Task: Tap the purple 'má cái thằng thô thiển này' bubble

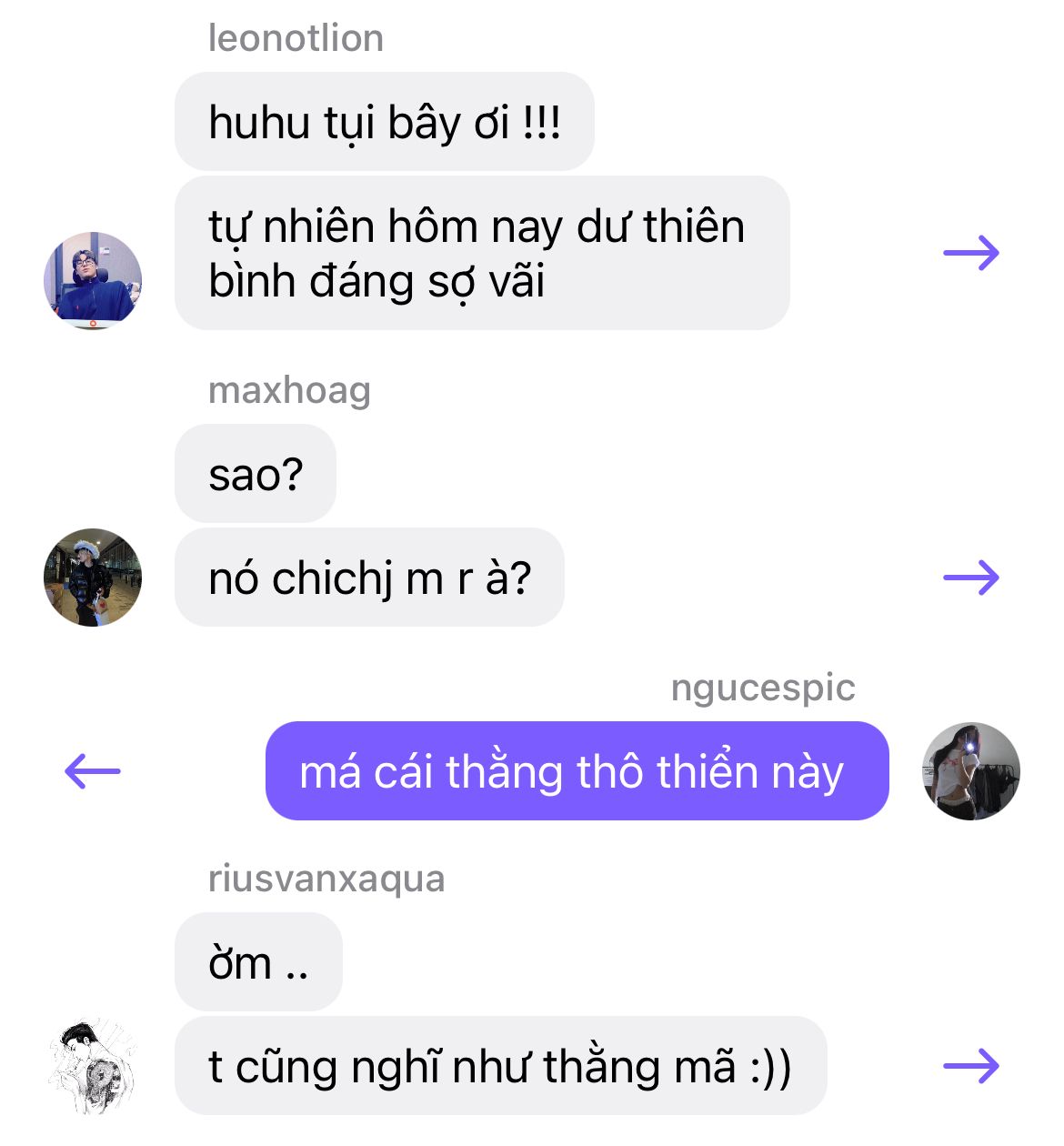Action: [x=577, y=771]
